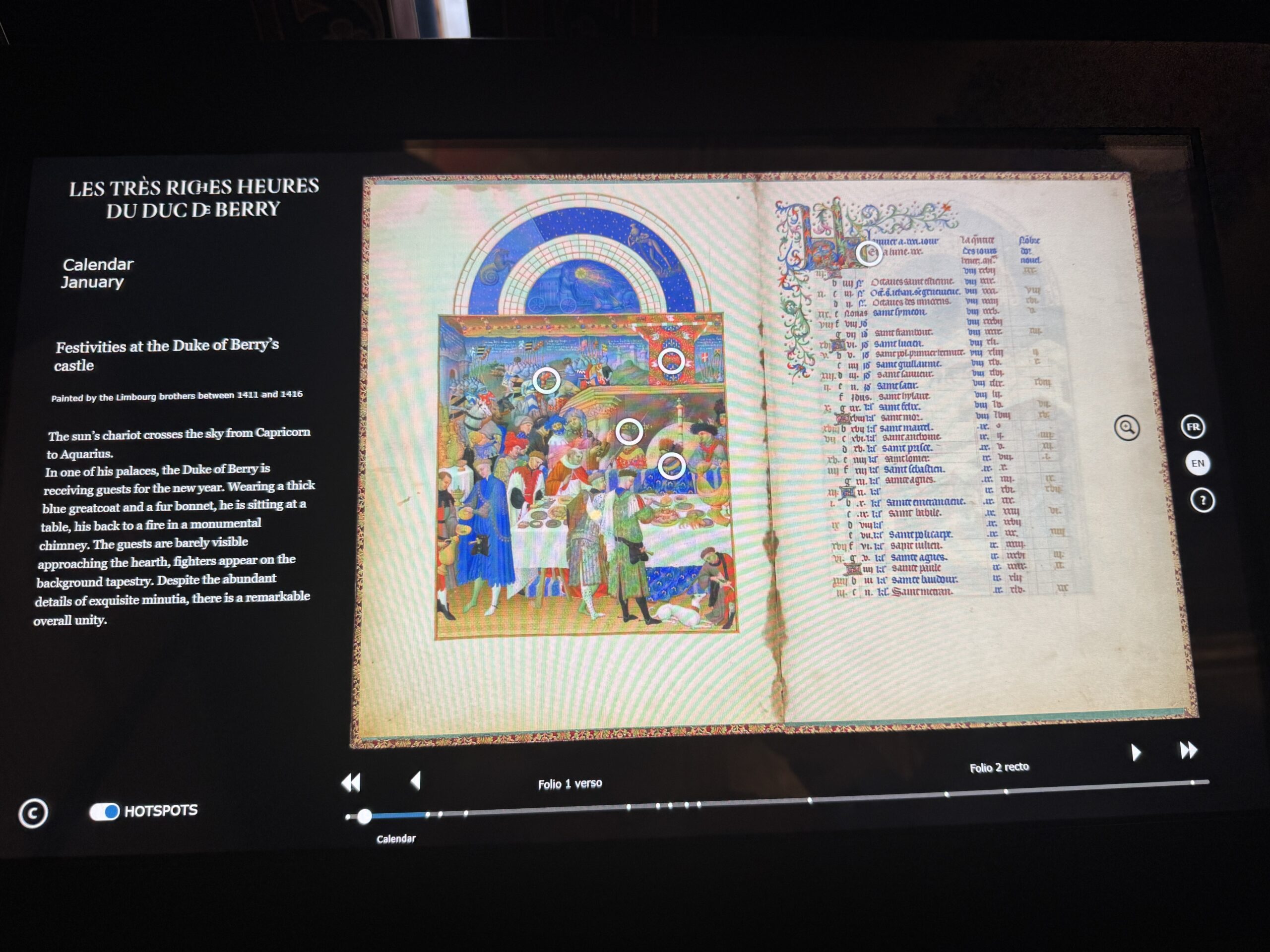
Task: Click the last timeline marker dot
Action: (1193, 783)
